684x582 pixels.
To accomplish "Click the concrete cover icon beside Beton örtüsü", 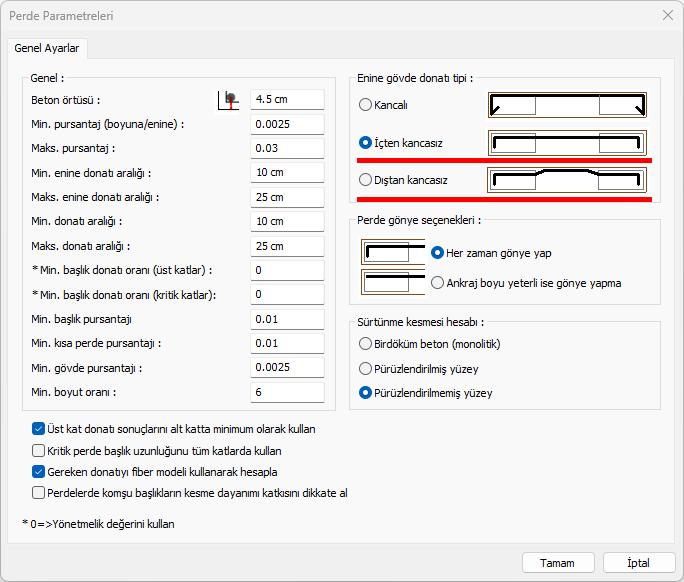I will point(230,100).
